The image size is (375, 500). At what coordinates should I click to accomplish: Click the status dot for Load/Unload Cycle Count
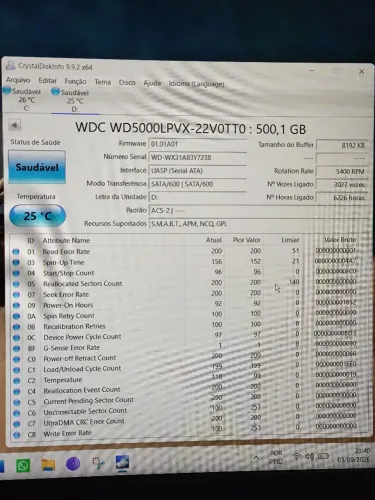click(16, 370)
